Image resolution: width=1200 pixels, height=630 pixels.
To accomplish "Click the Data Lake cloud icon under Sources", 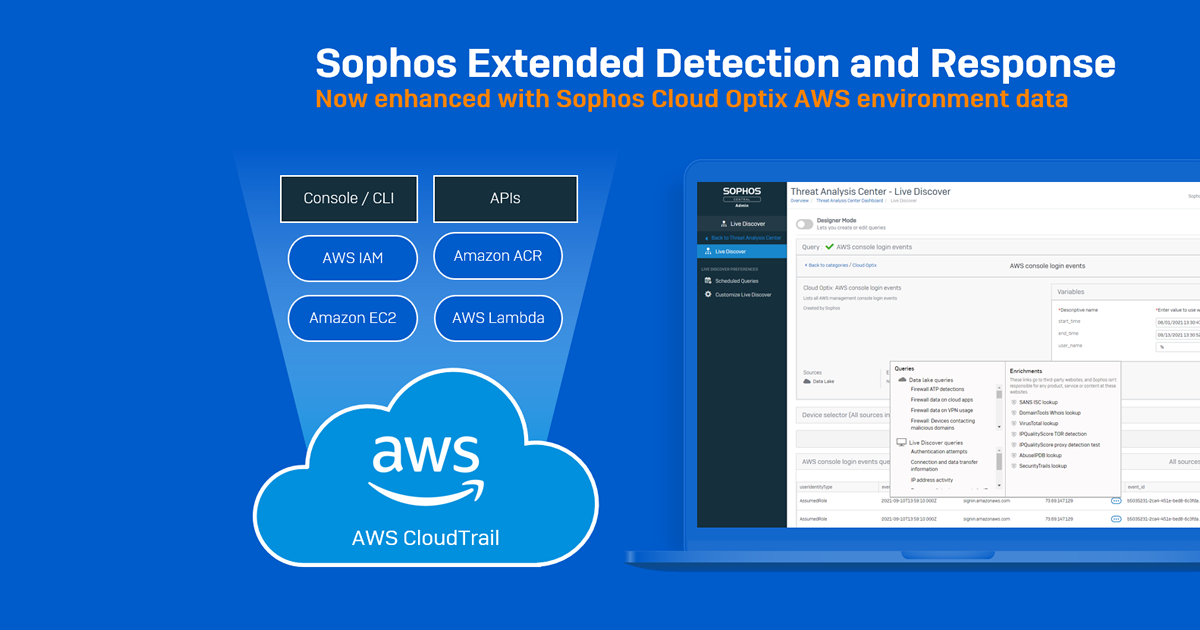I will pyautogui.click(x=807, y=381).
